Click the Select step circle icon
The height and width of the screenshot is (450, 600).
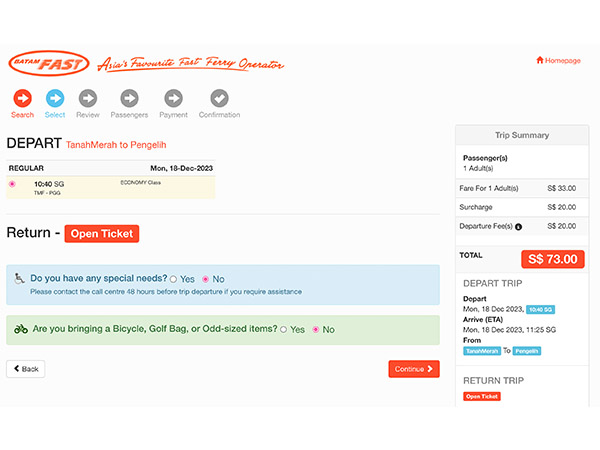click(x=55, y=98)
